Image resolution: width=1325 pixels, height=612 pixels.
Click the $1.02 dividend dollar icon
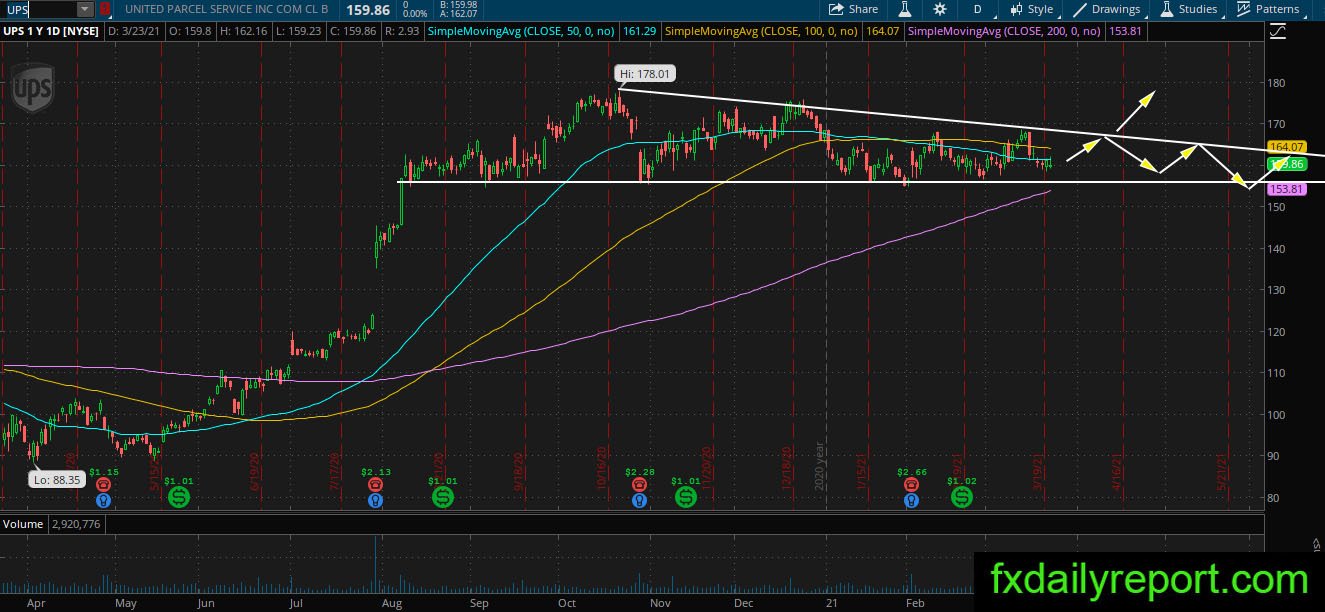point(961,496)
